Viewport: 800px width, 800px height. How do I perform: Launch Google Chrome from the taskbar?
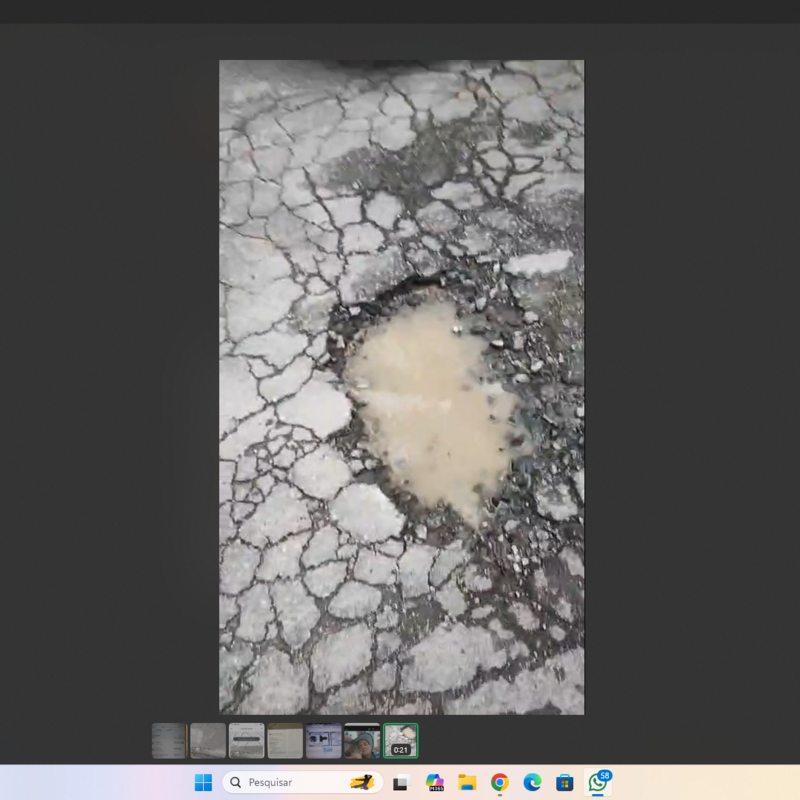[499, 782]
